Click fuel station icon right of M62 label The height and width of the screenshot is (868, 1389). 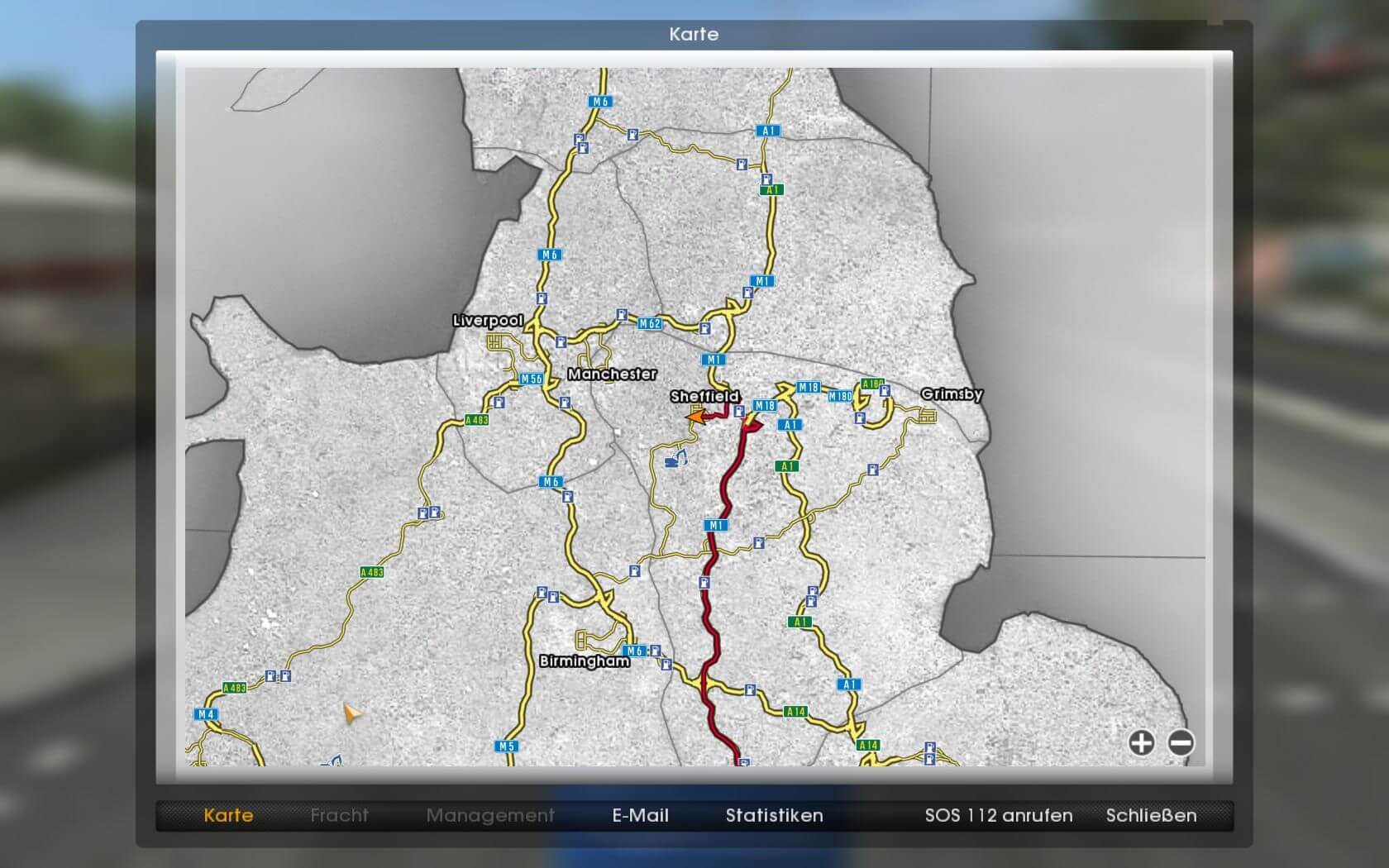(704, 328)
